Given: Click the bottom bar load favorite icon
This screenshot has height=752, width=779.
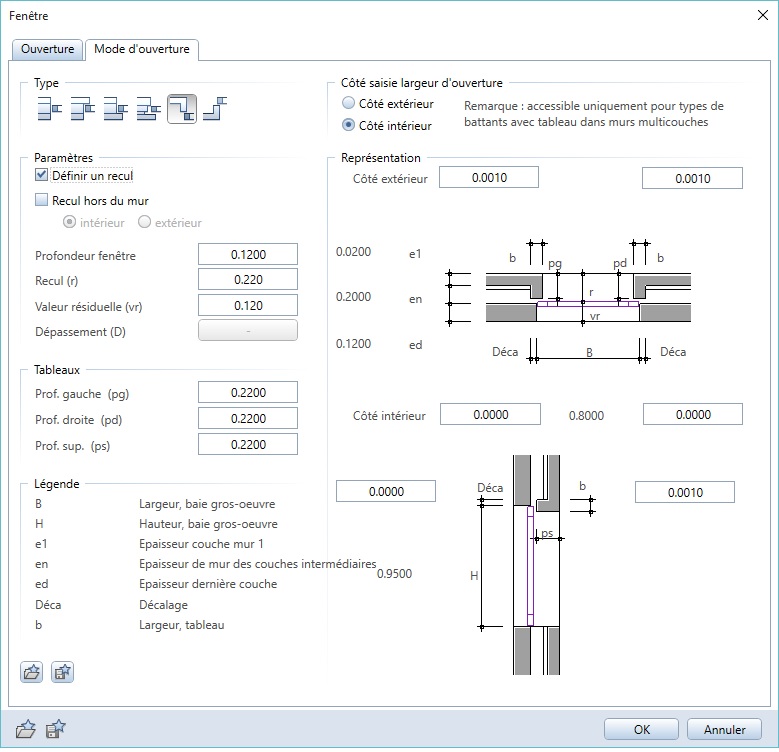Looking at the screenshot, I should point(26,729).
